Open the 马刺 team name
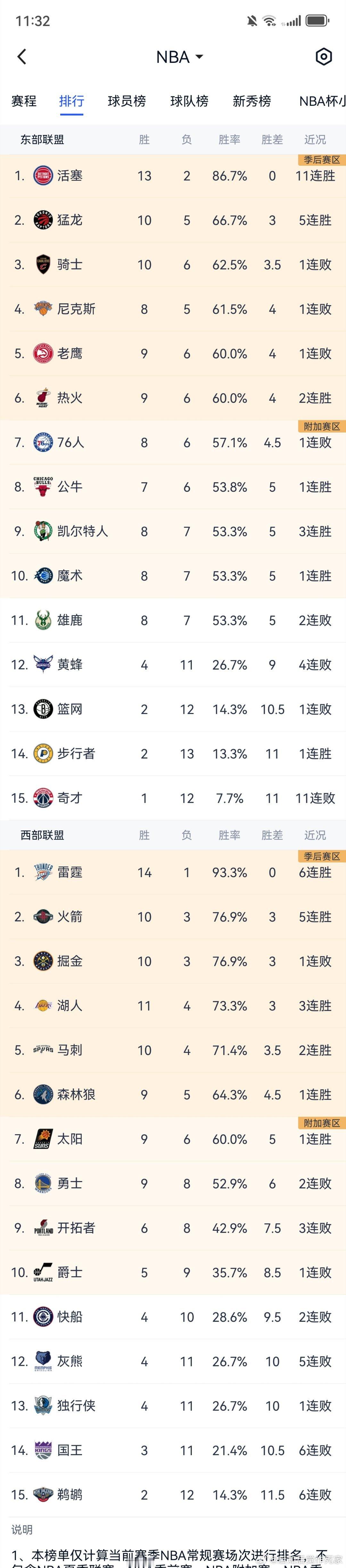Screen dimensions: 346x1568 (69, 1050)
